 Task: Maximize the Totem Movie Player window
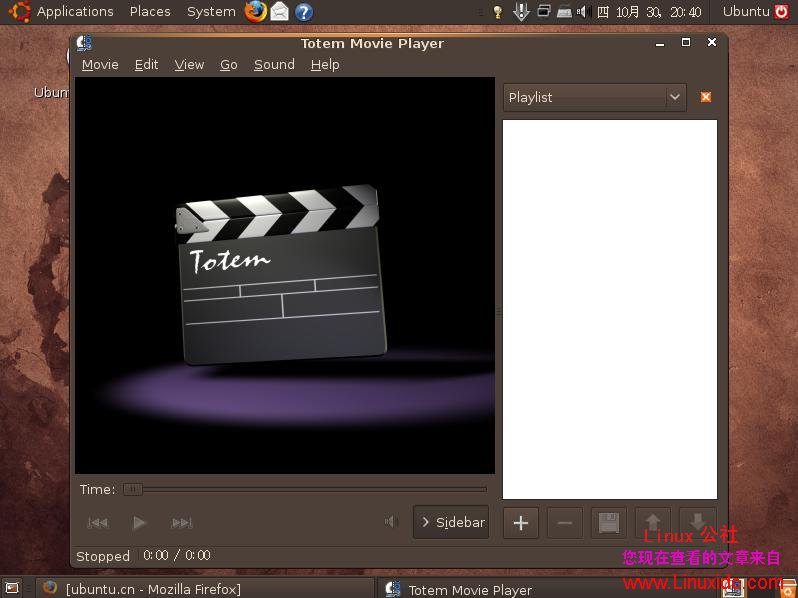tap(686, 42)
